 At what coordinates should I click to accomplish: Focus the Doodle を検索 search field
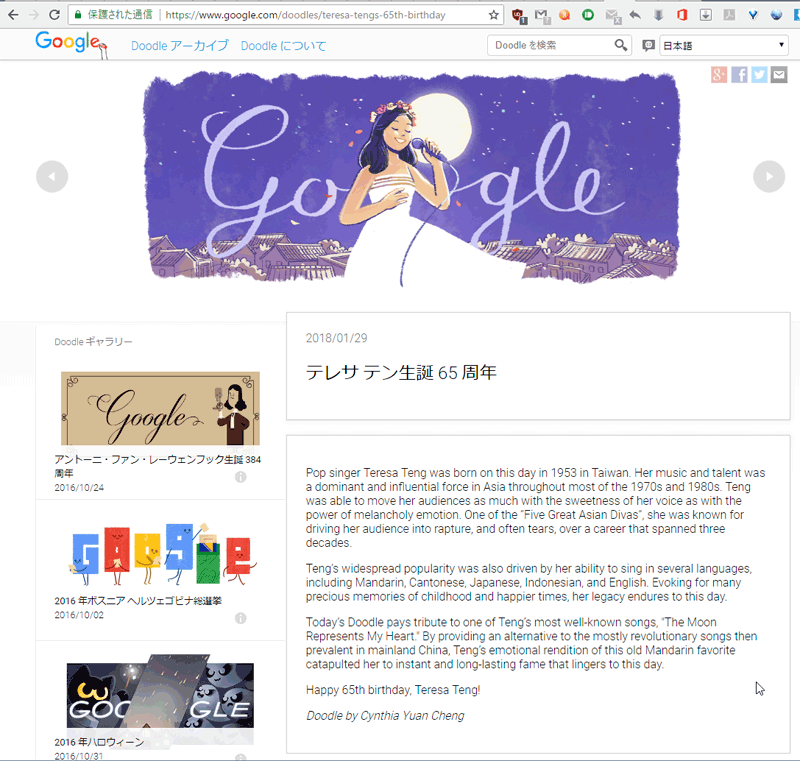click(x=551, y=45)
